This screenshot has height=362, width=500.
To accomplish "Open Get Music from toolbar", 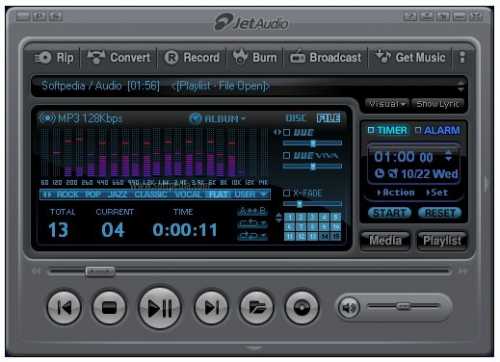I will coord(411,57).
